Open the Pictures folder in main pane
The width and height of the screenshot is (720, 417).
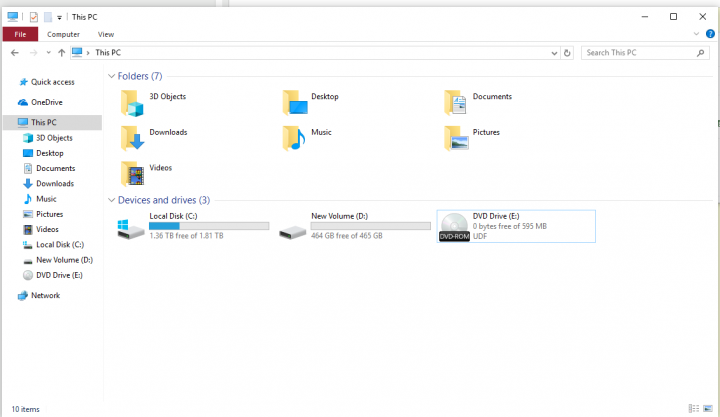456,138
